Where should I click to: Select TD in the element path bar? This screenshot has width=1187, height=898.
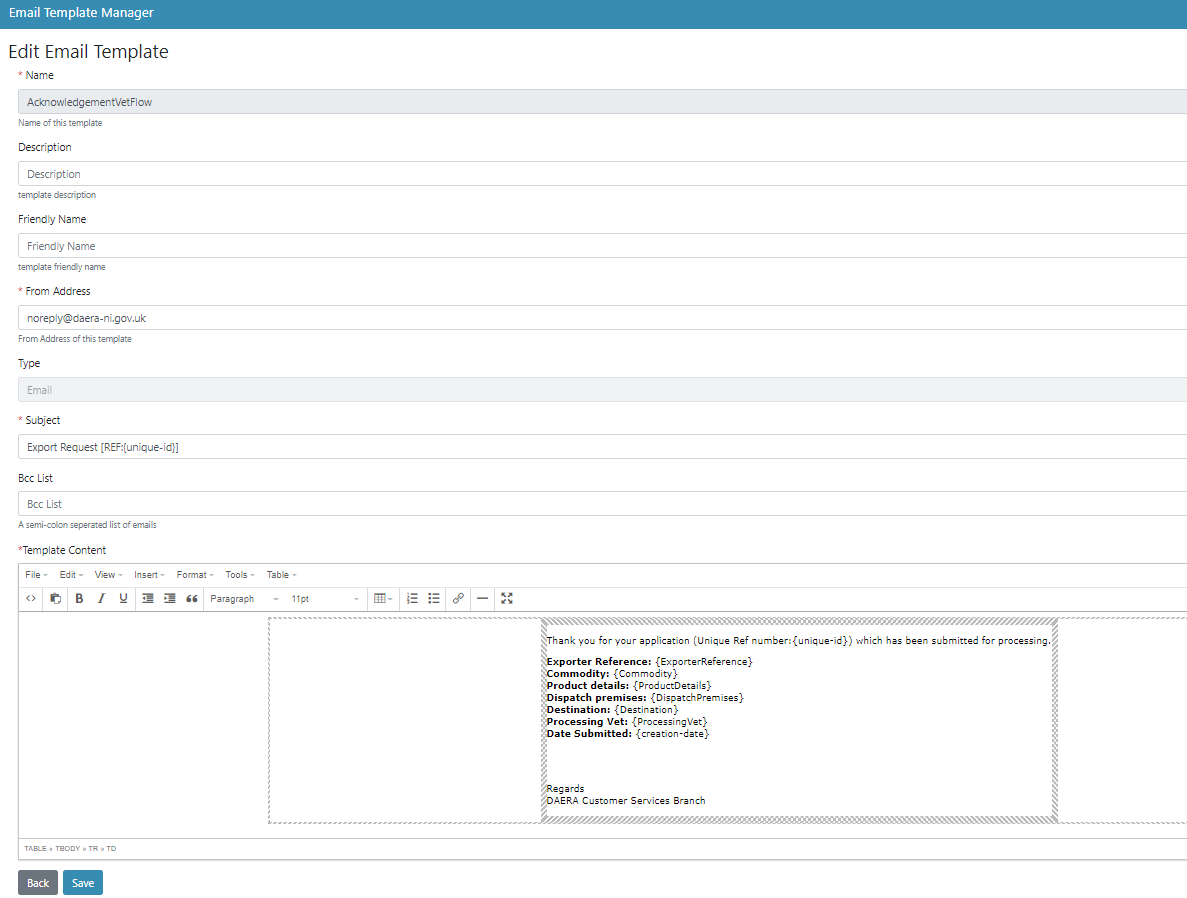111,849
